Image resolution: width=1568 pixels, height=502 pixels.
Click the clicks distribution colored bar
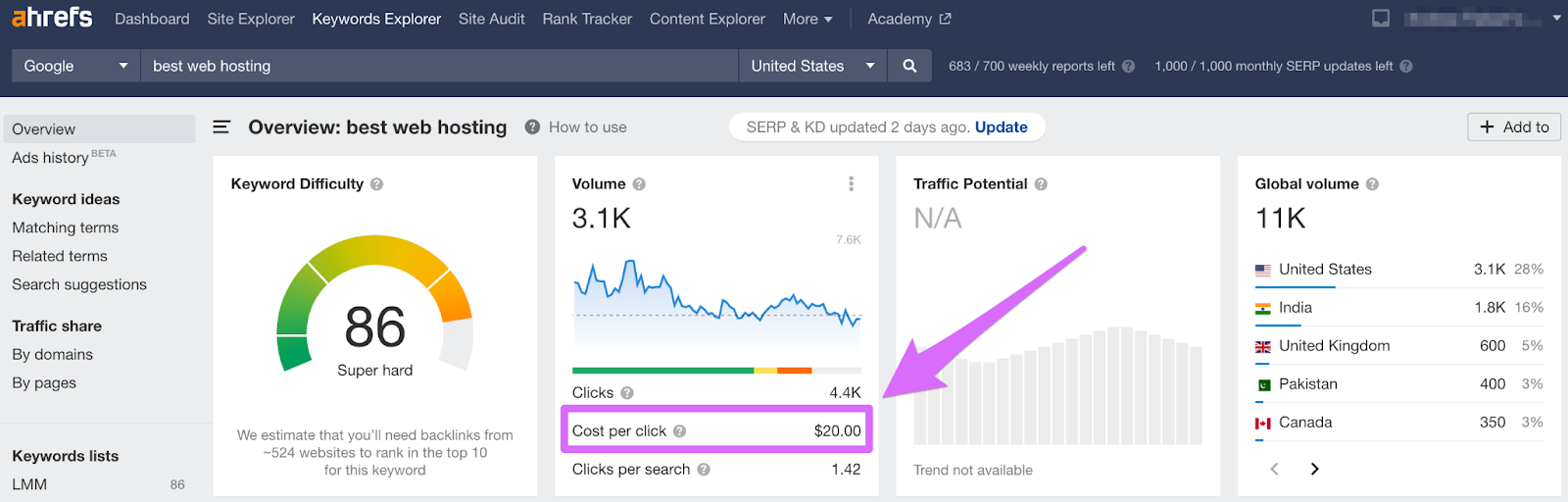pyautogui.click(x=716, y=371)
